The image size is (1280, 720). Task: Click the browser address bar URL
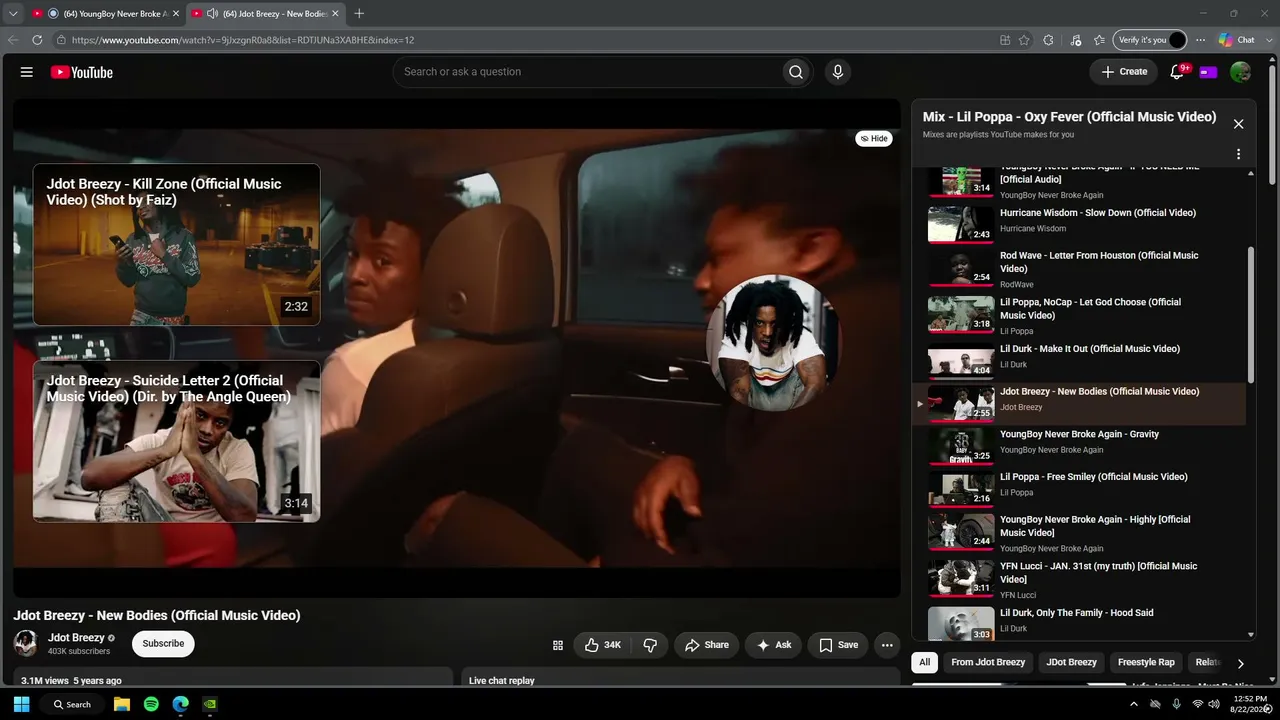point(243,40)
